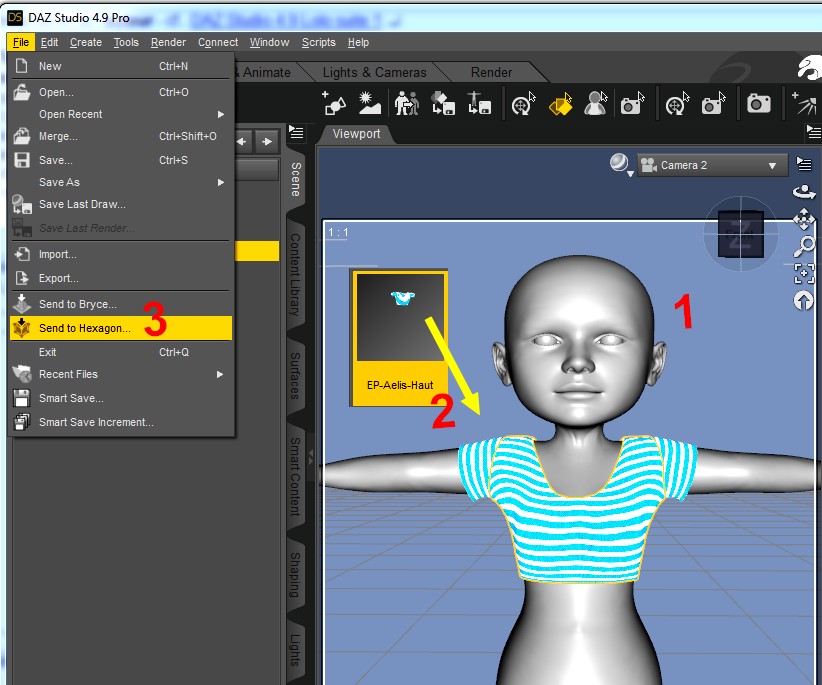Image resolution: width=822 pixels, height=685 pixels.
Task: Open the Camera 2 view dropdown
Action: click(712, 165)
